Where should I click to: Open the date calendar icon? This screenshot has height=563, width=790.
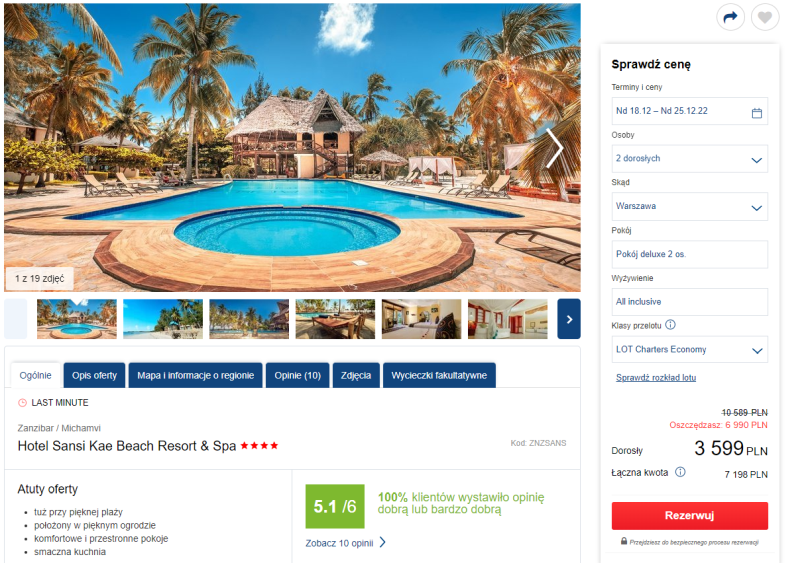point(756,113)
